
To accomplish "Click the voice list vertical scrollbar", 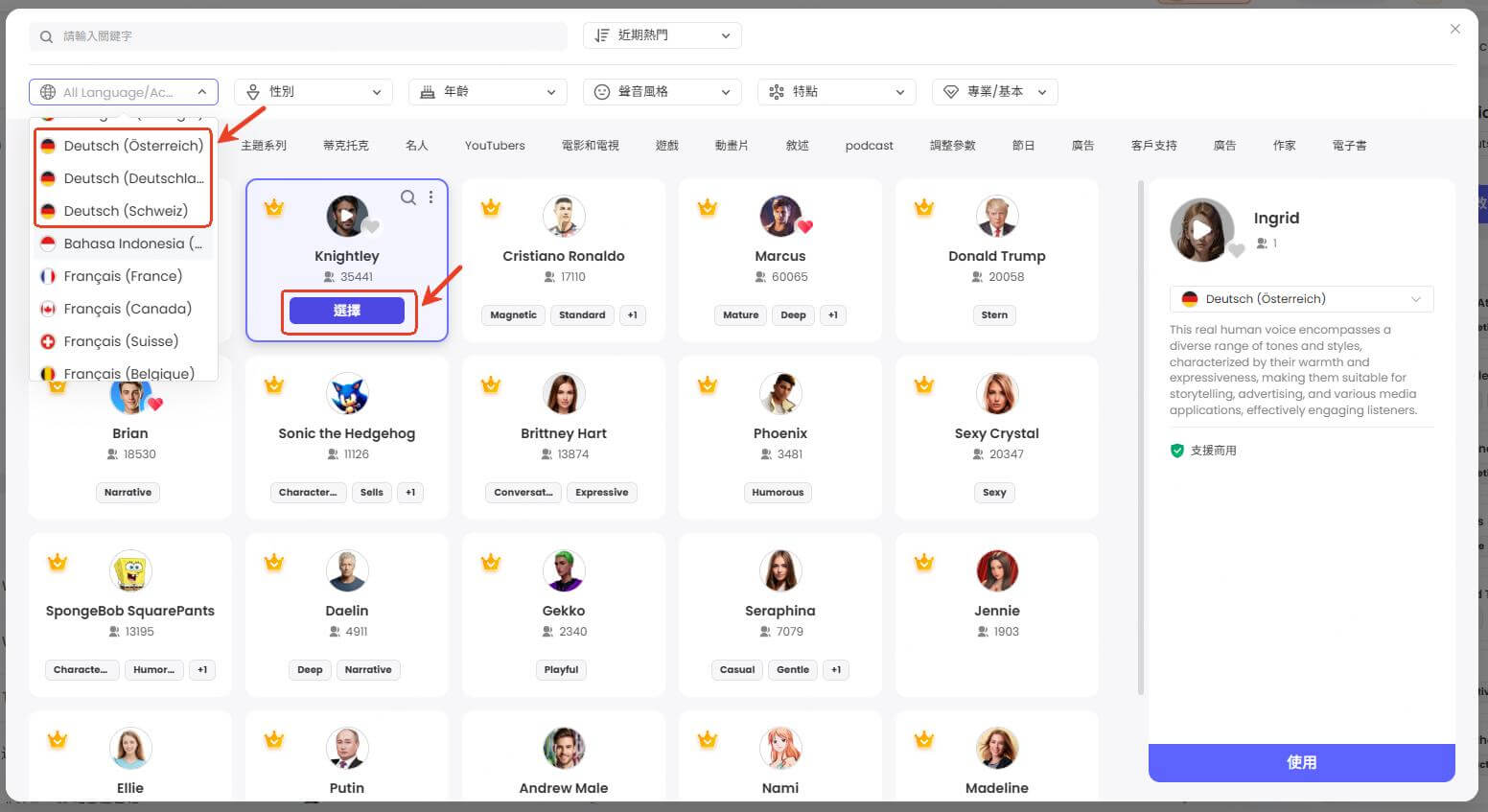I will pyautogui.click(x=1140, y=437).
